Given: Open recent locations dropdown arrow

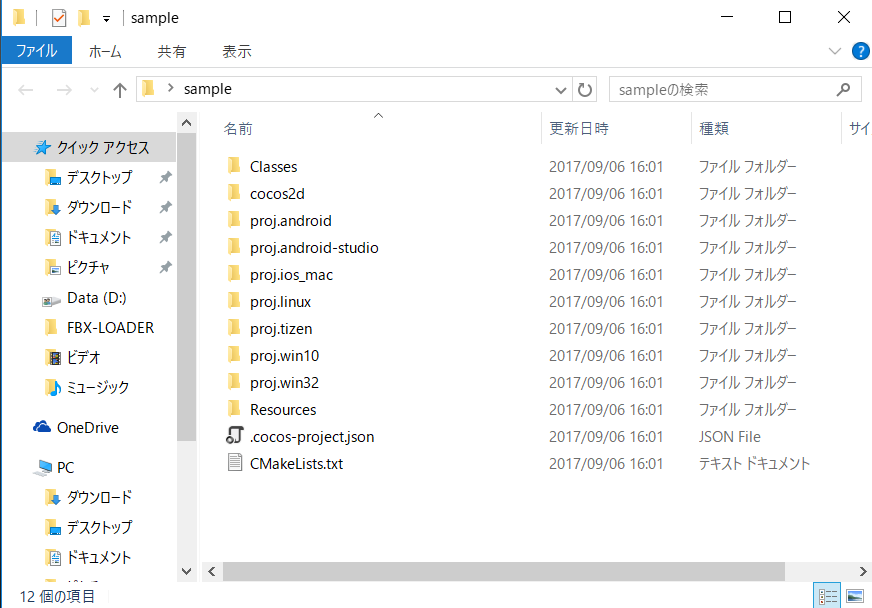Looking at the screenshot, I should 94,90.
